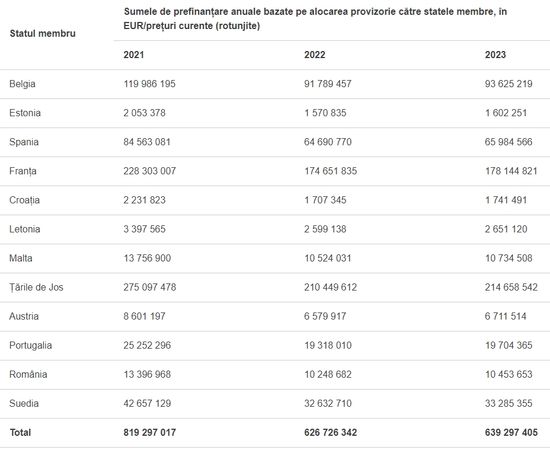Click Suedia's 2021 value 42 657 129
Image resolution: width=550 pixels, height=453 pixels.
point(147,404)
